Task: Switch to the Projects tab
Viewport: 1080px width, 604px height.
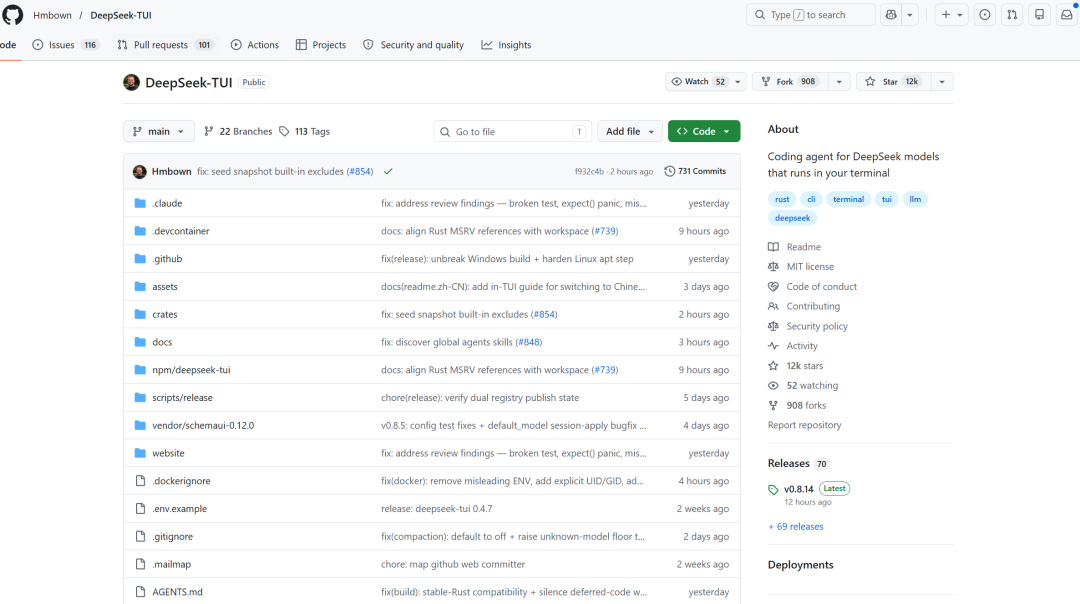Action: 321,45
